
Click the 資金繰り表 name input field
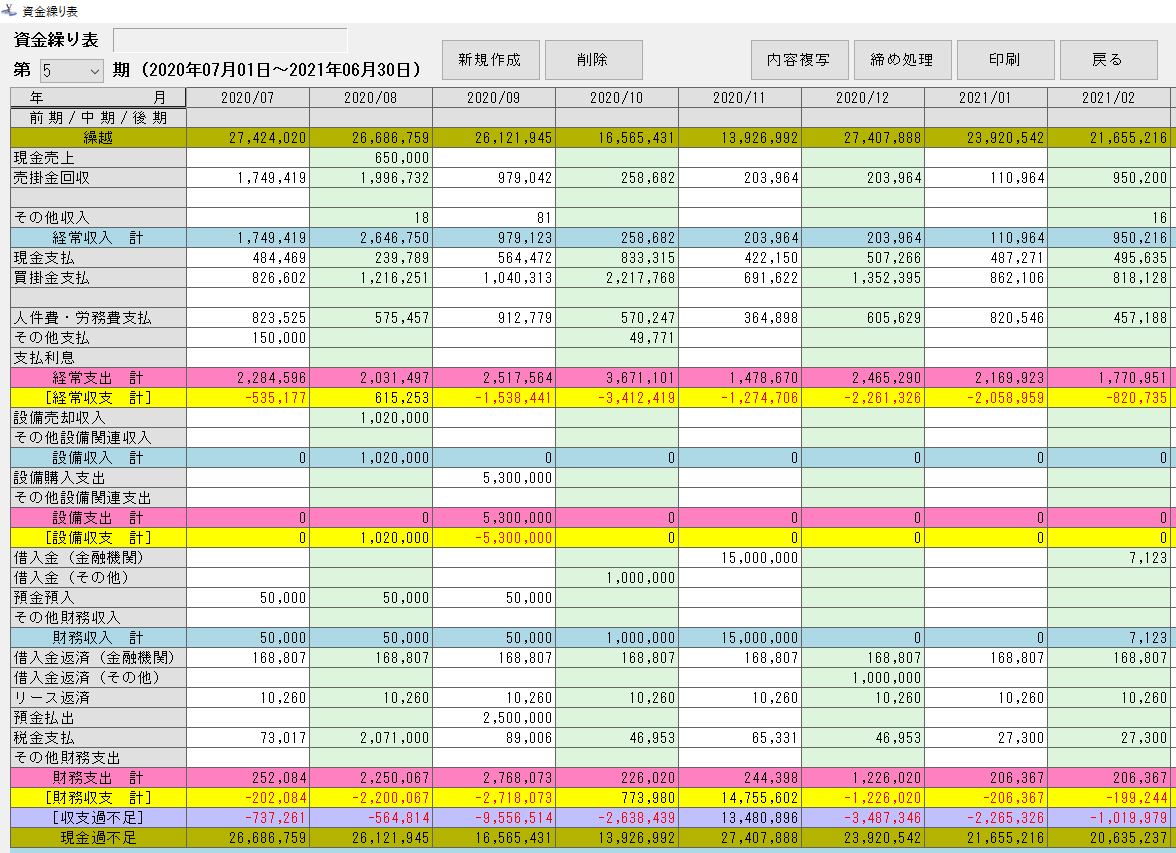click(230, 41)
